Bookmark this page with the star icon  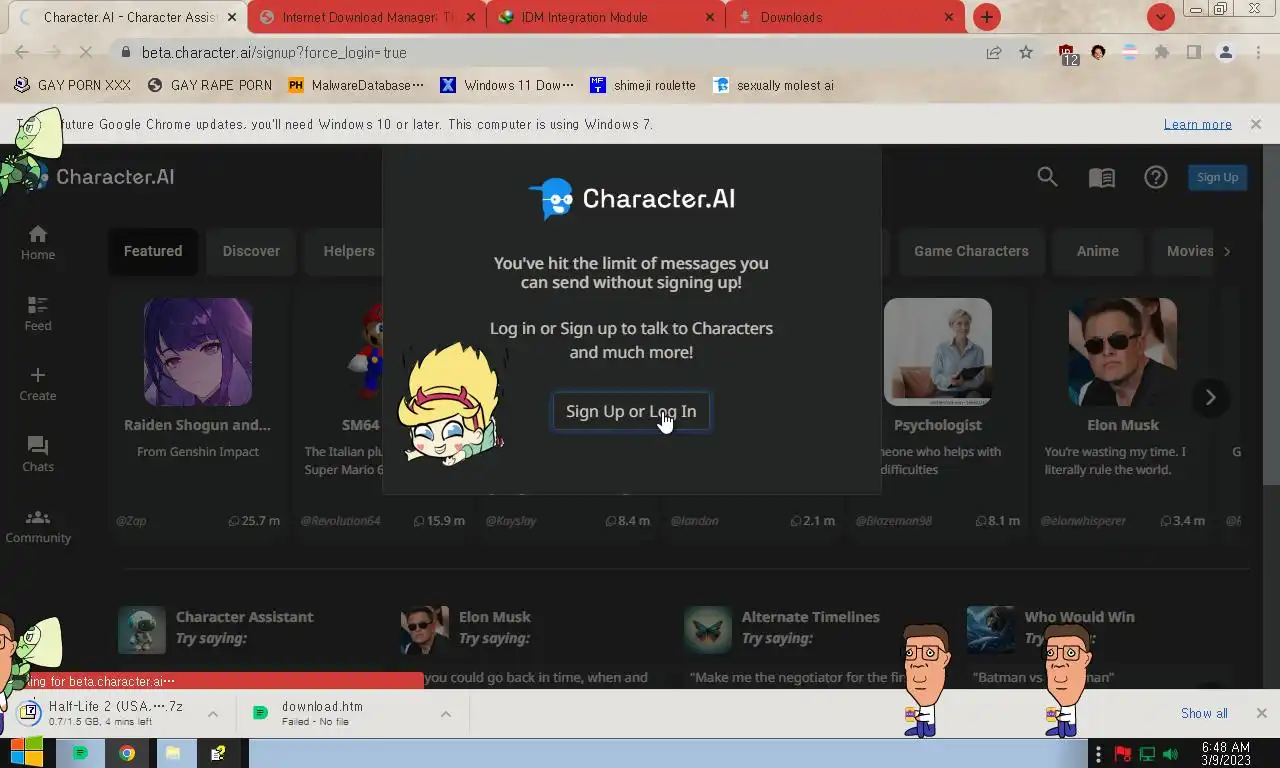1026,52
